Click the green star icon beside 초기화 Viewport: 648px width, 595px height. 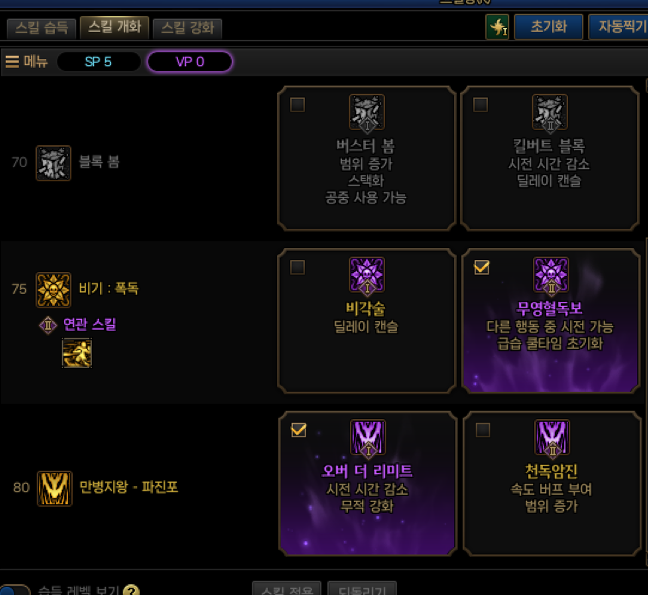coord(497,27)
